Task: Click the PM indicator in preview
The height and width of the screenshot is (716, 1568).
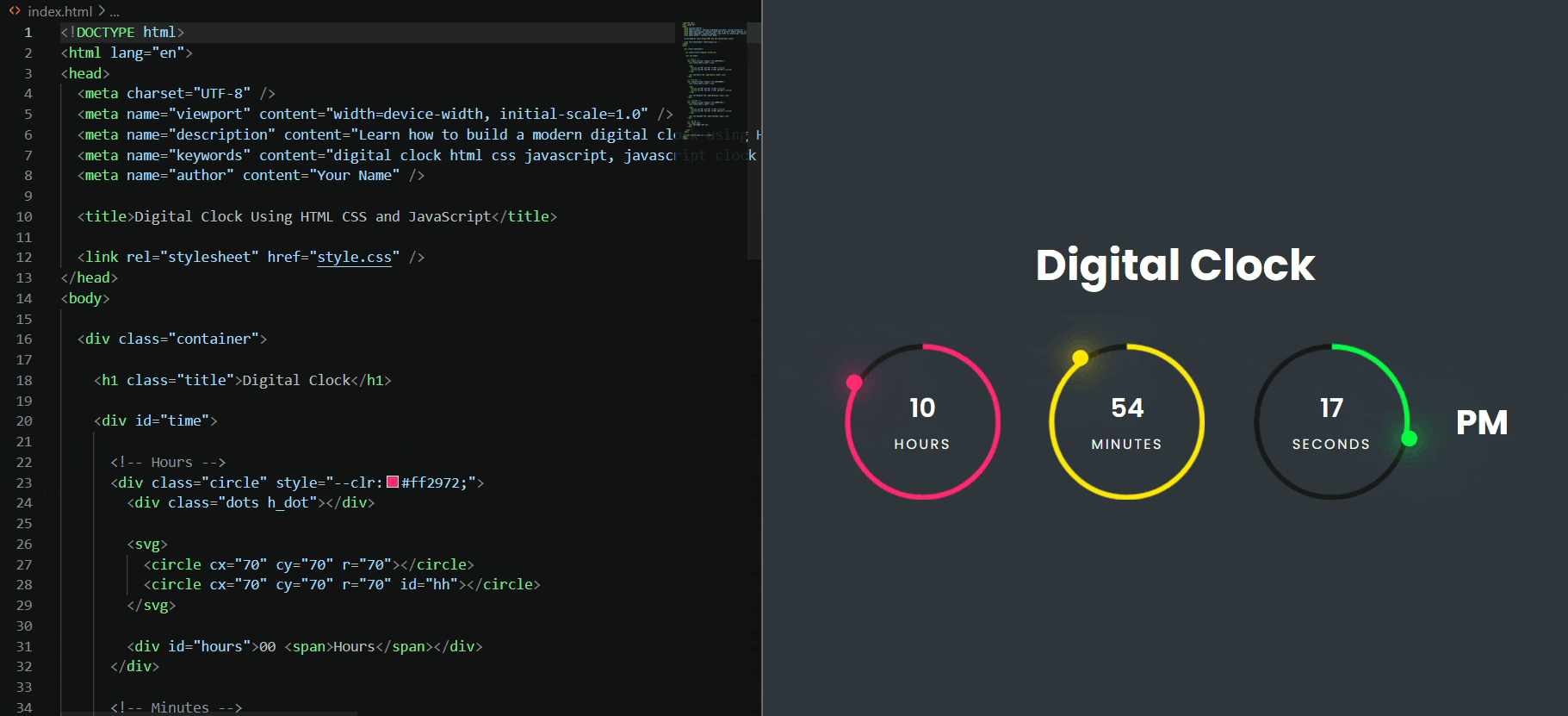Action: pyautogui.click(x=1482, y=422)
